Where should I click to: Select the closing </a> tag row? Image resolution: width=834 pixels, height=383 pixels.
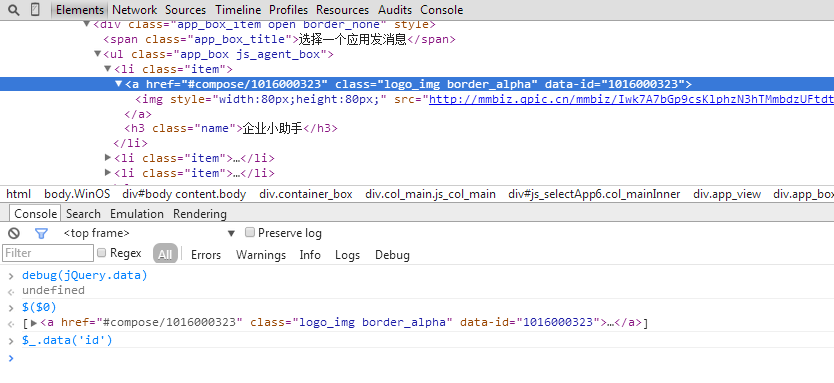click(x=138, y=114)
